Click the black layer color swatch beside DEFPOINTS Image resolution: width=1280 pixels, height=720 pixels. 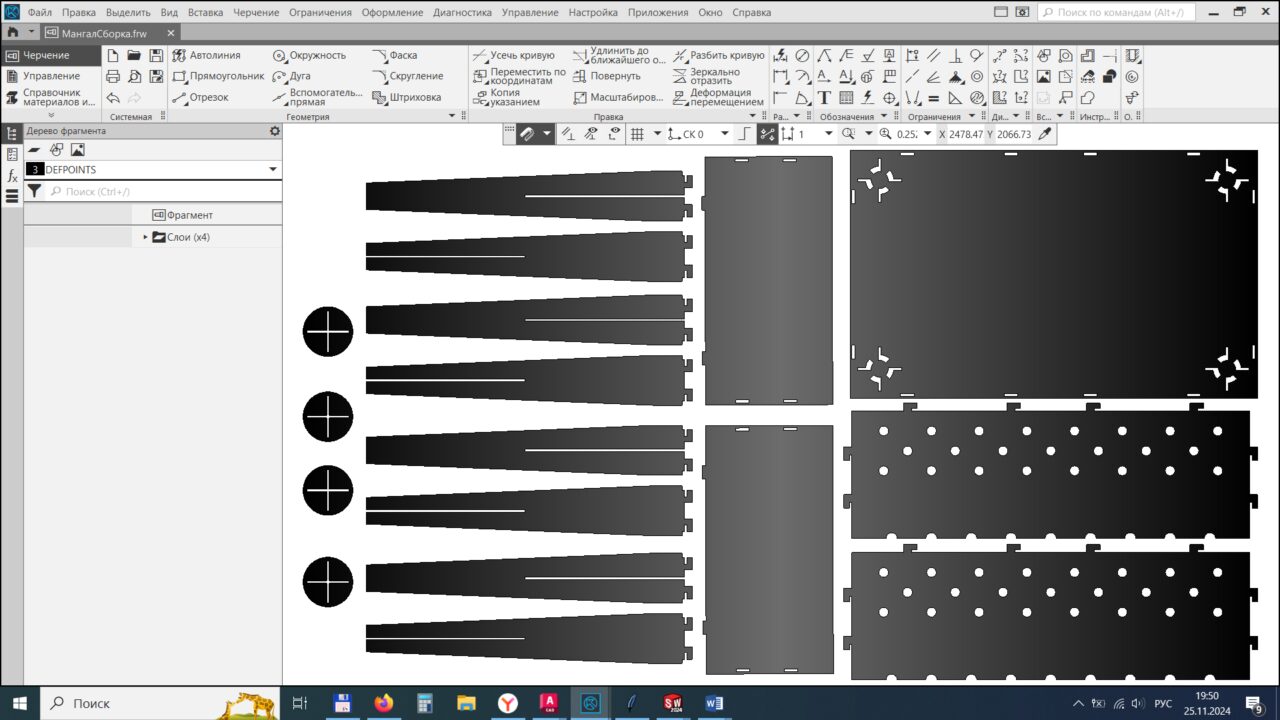tap(35, 170)
